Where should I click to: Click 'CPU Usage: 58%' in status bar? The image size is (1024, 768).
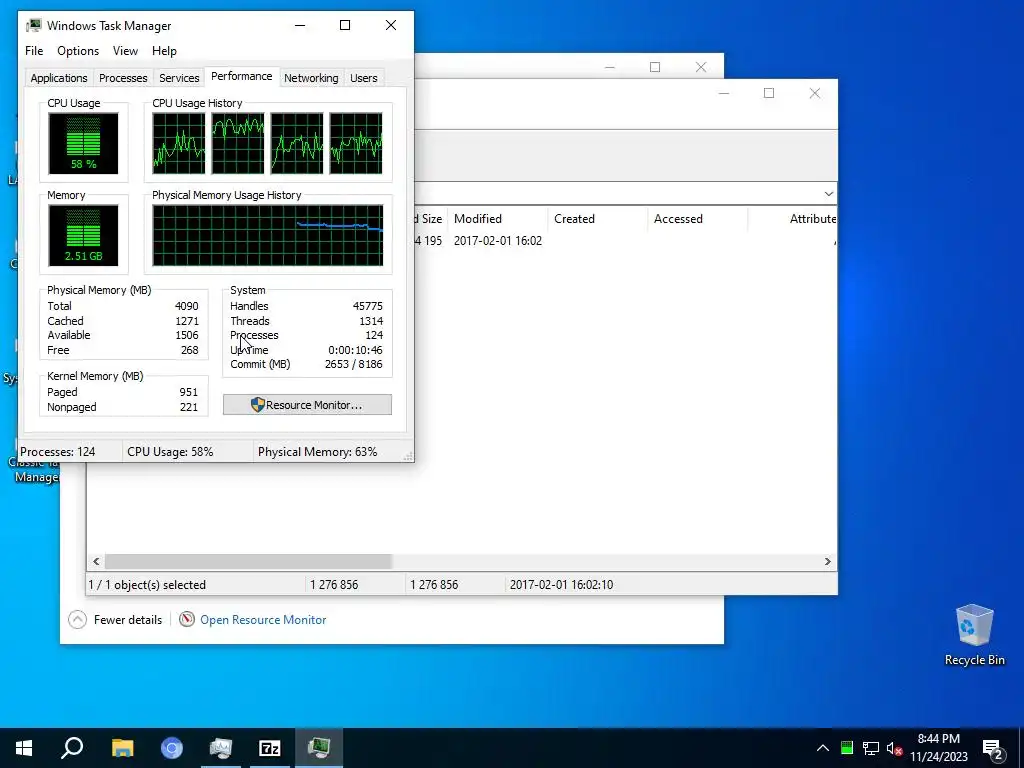click(x=170, y=452)
